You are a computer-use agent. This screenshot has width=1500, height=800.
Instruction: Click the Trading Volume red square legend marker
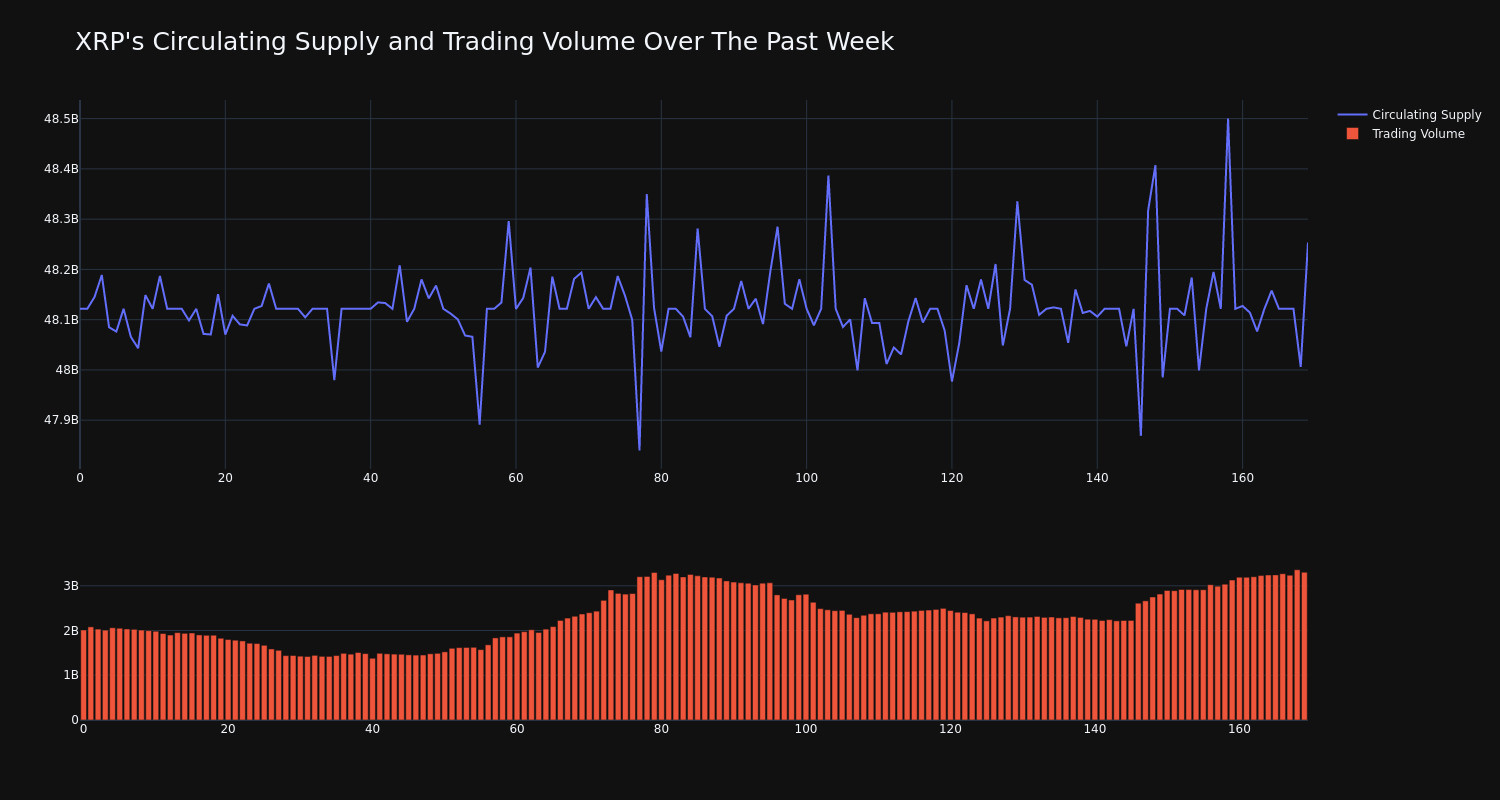(x=1352, y=134)
